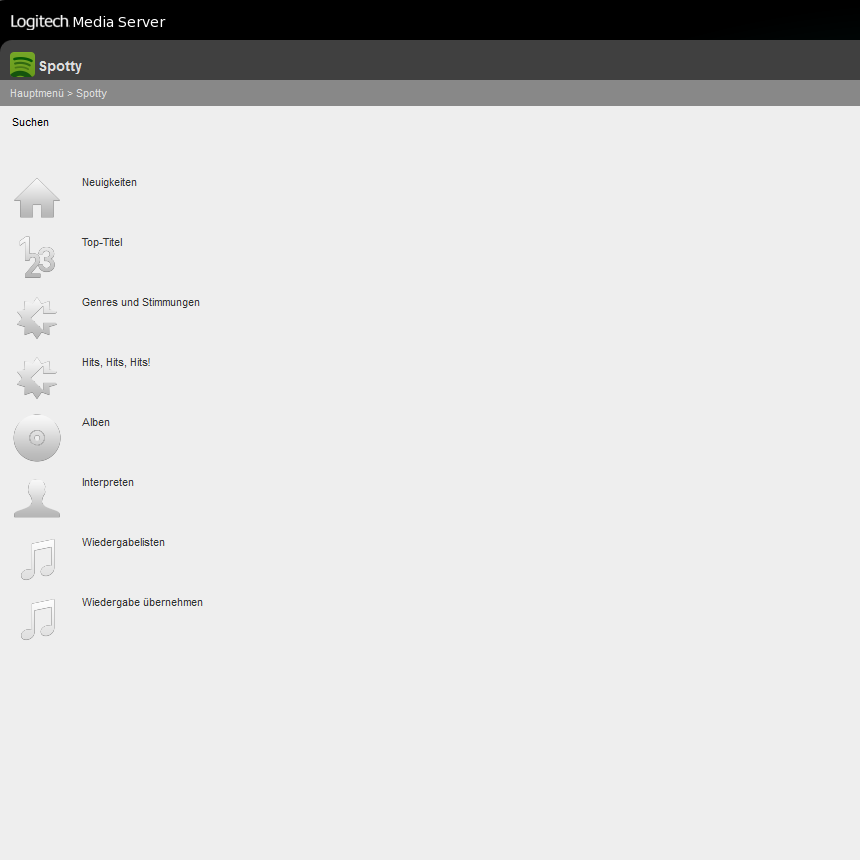
Task: Open the Hits, Hits, Hits! link
Action: [116, 362]
